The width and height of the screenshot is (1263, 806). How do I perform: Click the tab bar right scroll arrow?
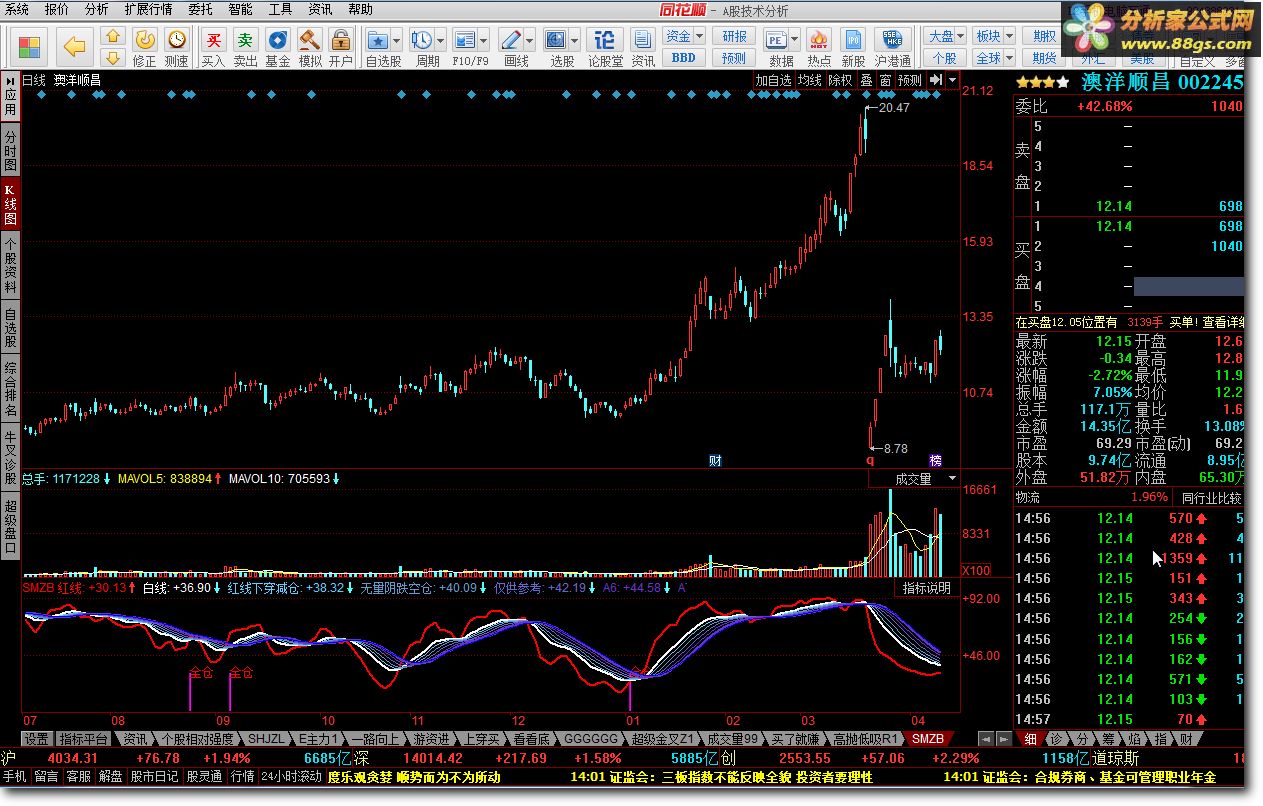[1002, 739]
